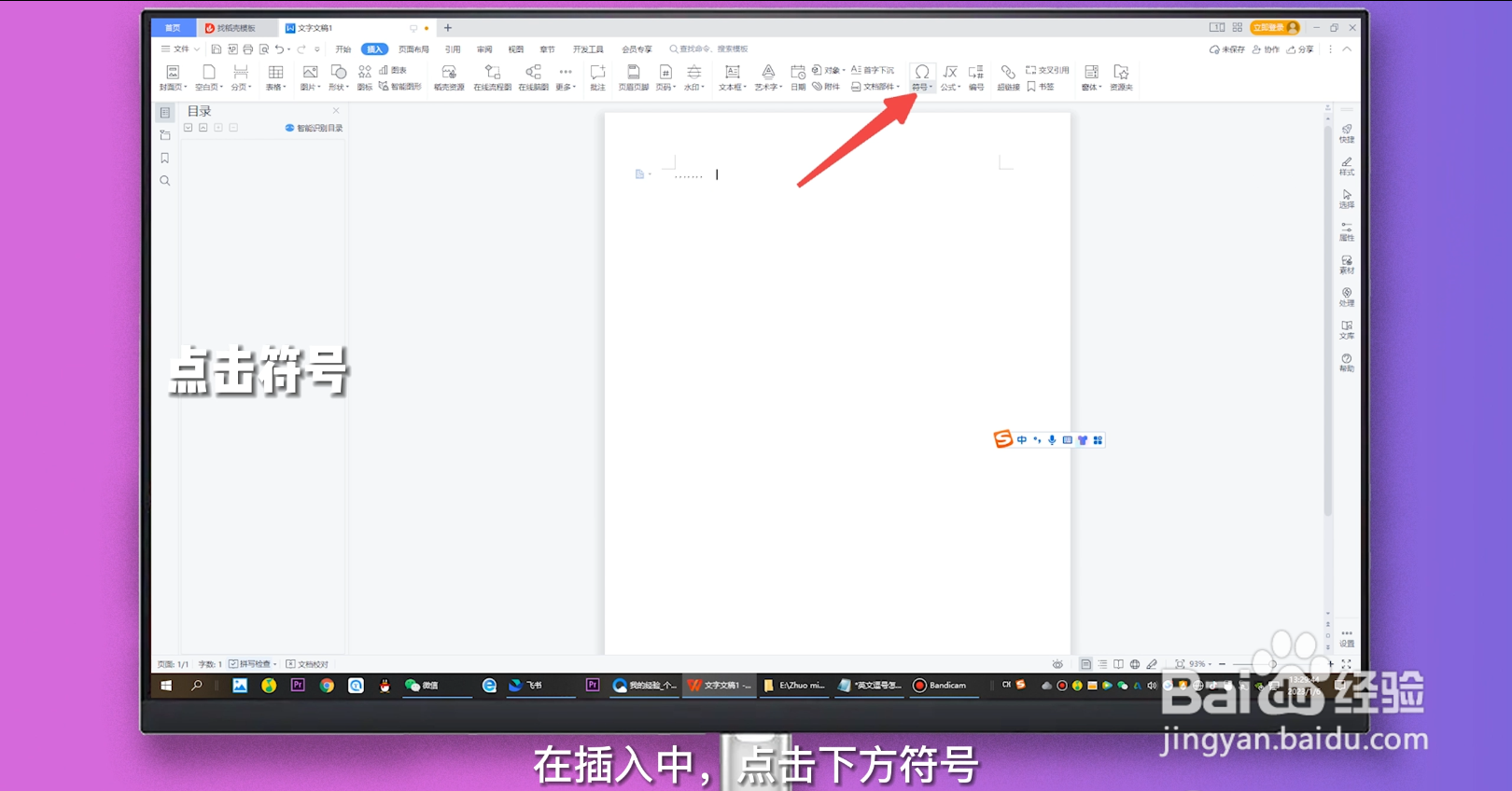
Task: Expand the 分页 page break dropdown
Action: click(241, 87)
